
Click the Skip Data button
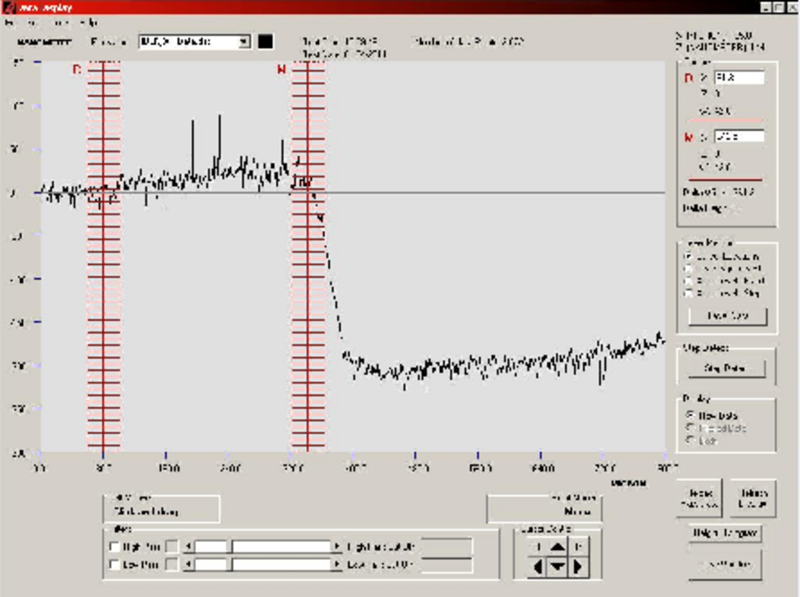pyautogui.click(x=725, y=368)
